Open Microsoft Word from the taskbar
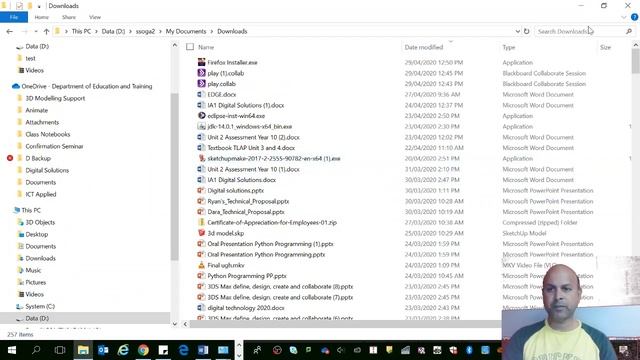Viewport: 640px width, 360px height. pos(203,350)
